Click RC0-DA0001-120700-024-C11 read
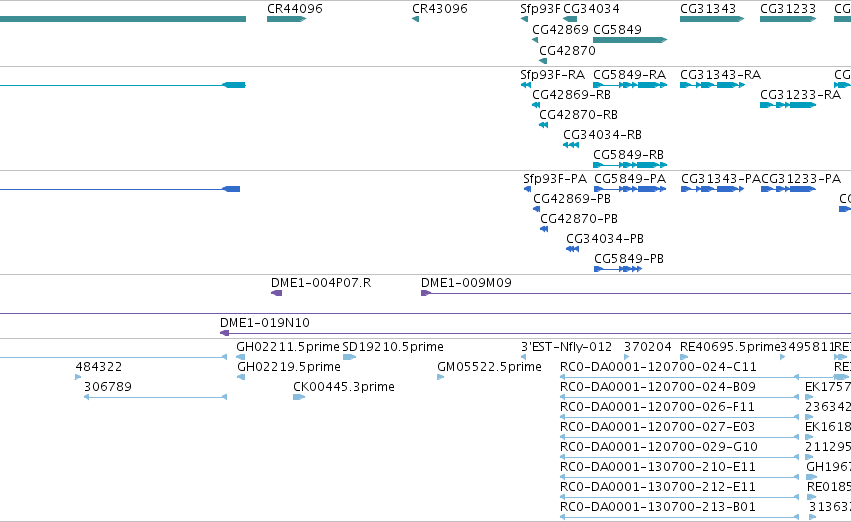Viewport: 851px width, 522px height. pyautogui.click(x=679, y=377)
